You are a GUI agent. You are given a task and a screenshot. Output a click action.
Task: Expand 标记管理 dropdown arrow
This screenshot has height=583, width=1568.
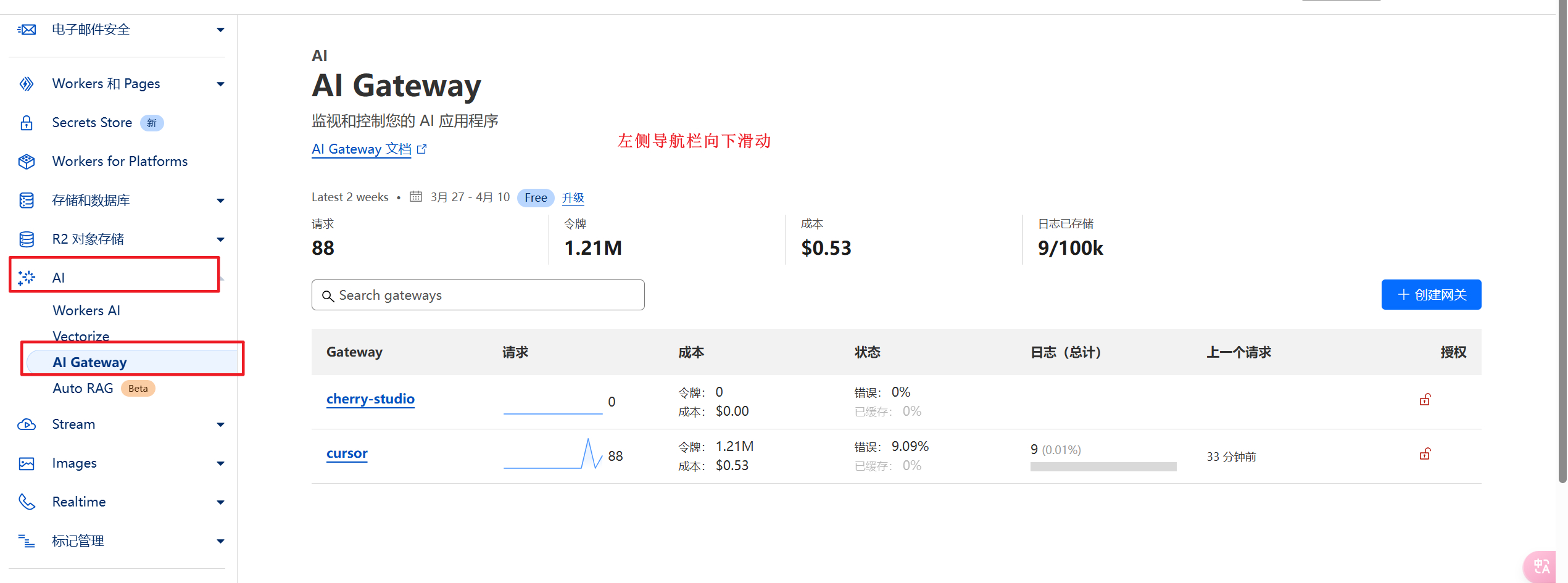click(220, 541)
